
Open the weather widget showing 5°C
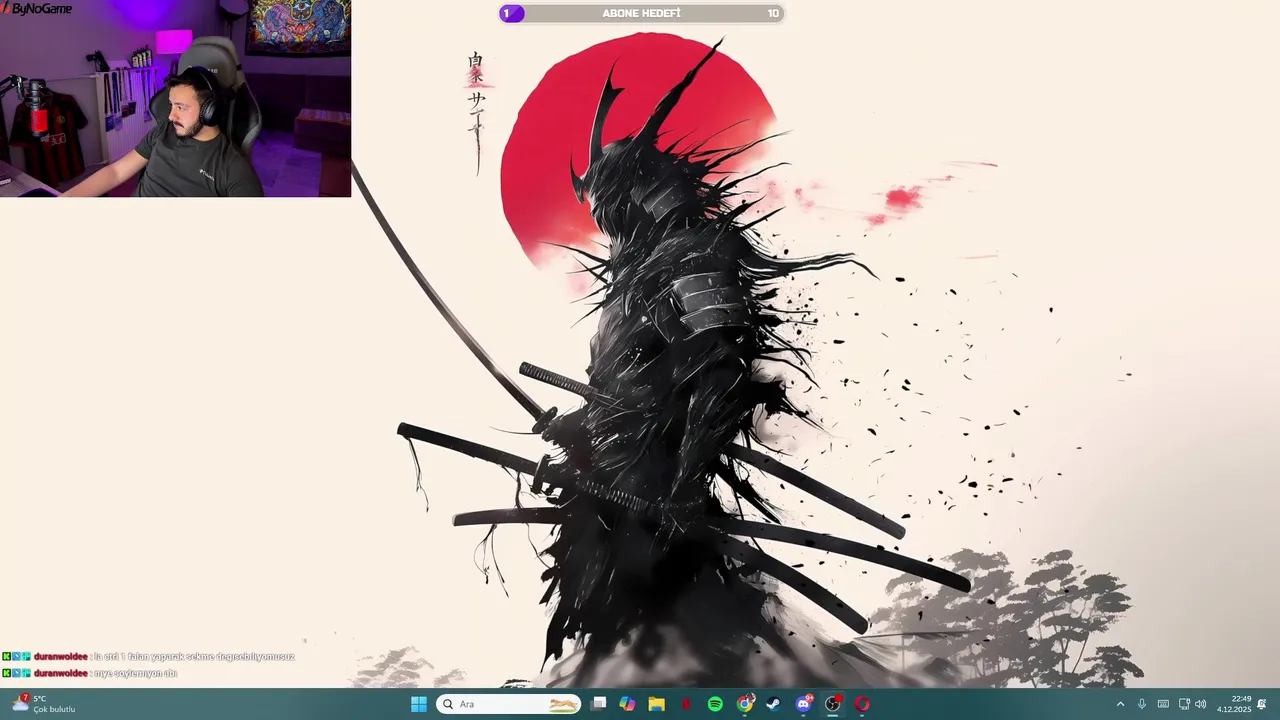point(42,704)
